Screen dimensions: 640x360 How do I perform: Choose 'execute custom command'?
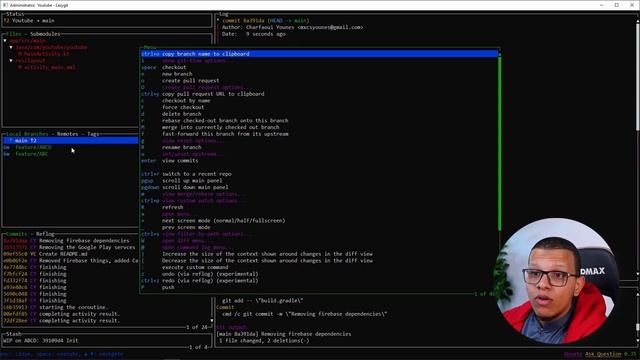pos(195,267)
